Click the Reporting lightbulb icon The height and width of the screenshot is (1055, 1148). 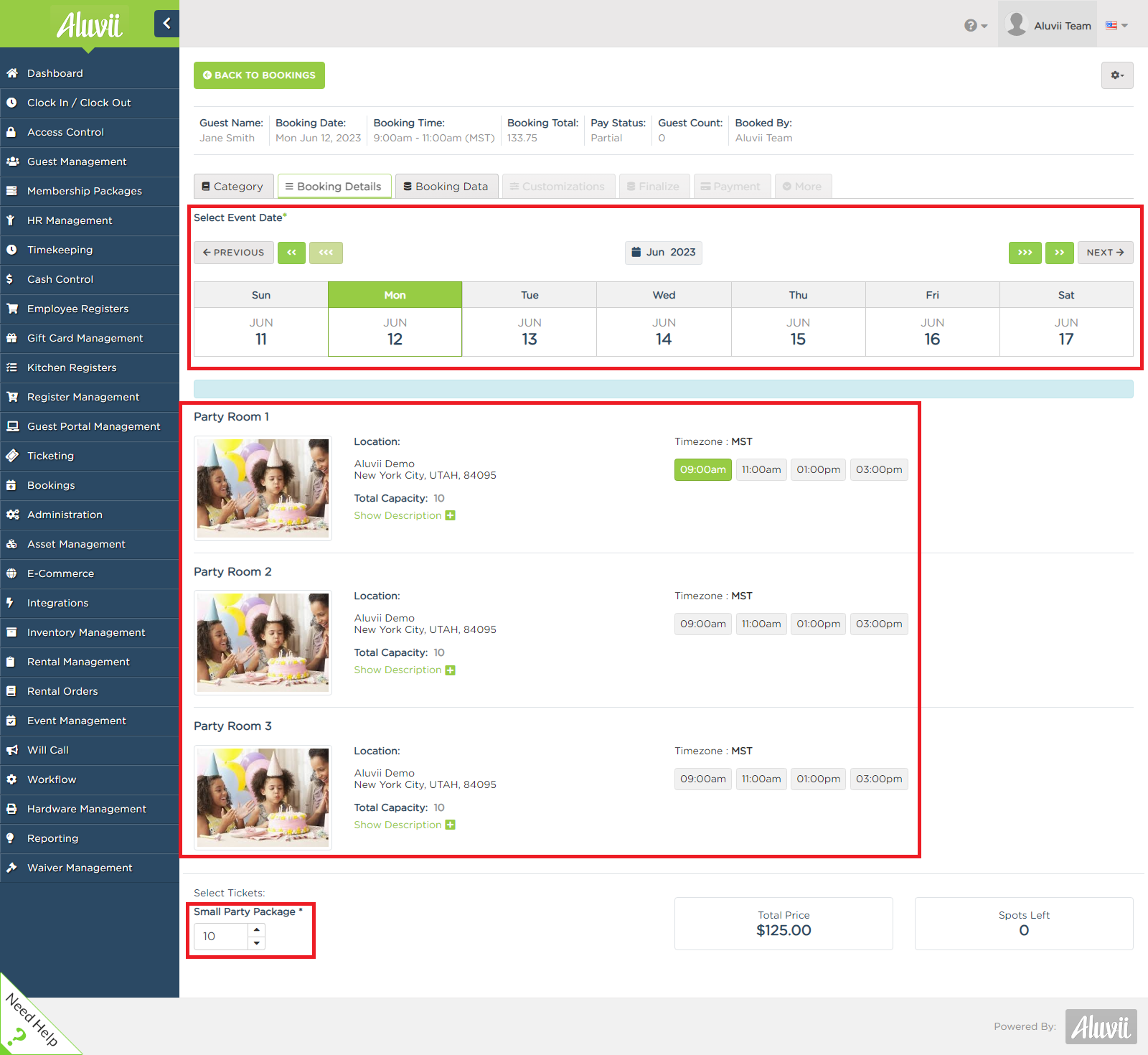[x=10, y=838]
